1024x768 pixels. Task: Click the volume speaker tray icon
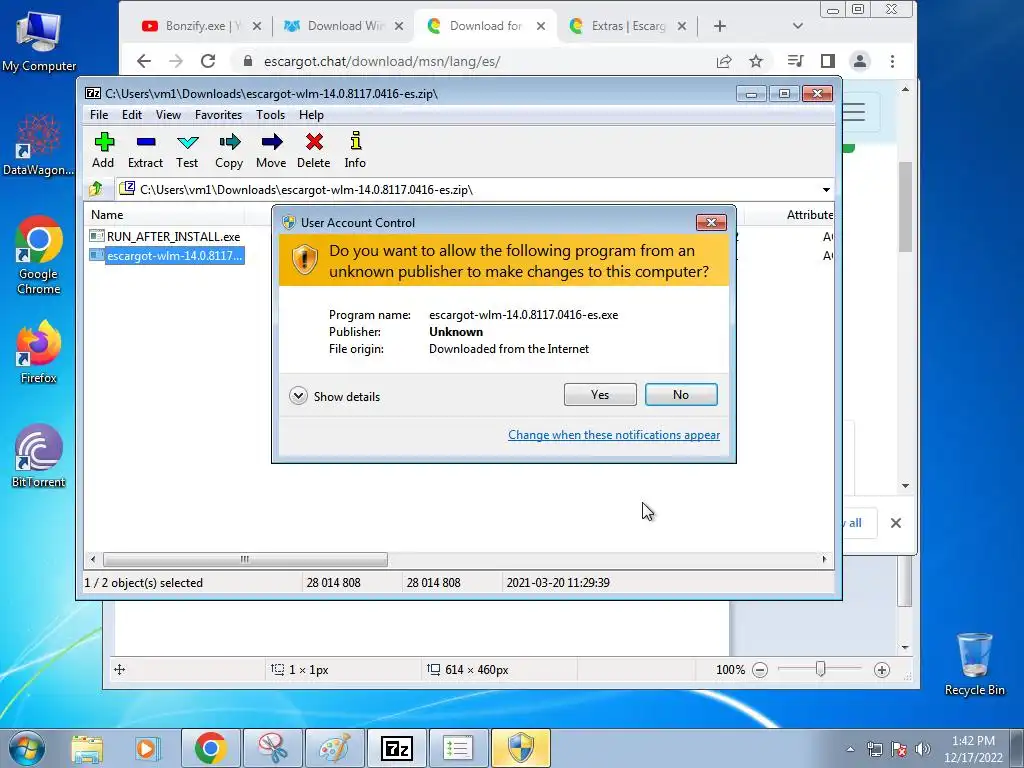click(923, 750)
